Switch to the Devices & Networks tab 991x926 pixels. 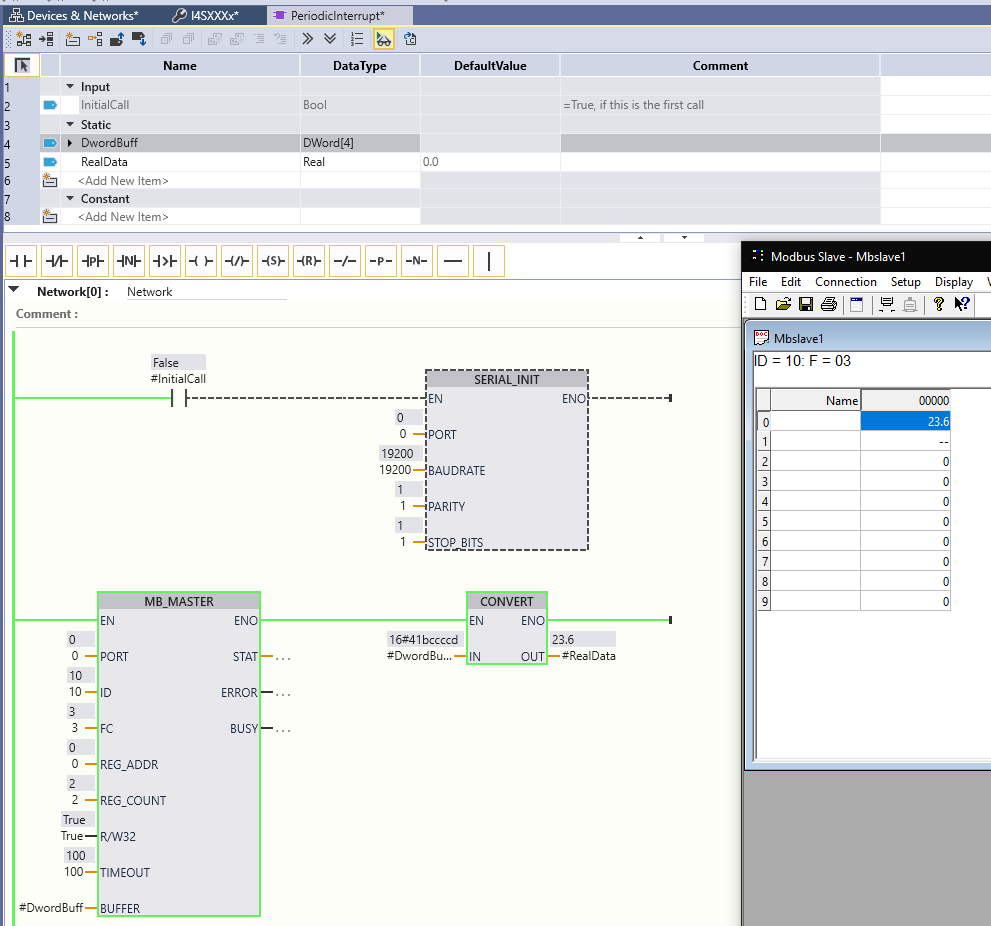75,15
